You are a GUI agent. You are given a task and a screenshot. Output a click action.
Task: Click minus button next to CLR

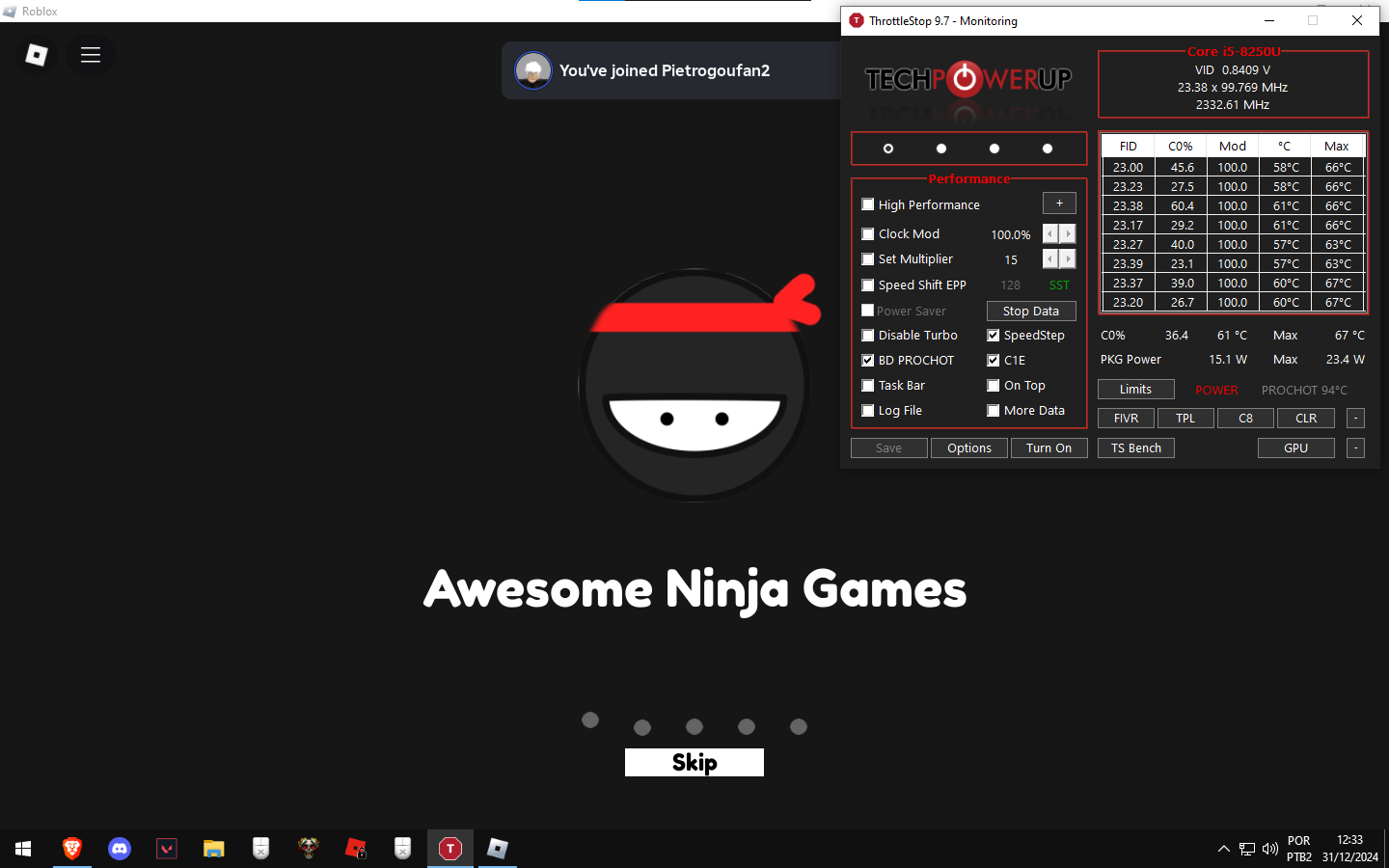click(x=1355, y=418)
